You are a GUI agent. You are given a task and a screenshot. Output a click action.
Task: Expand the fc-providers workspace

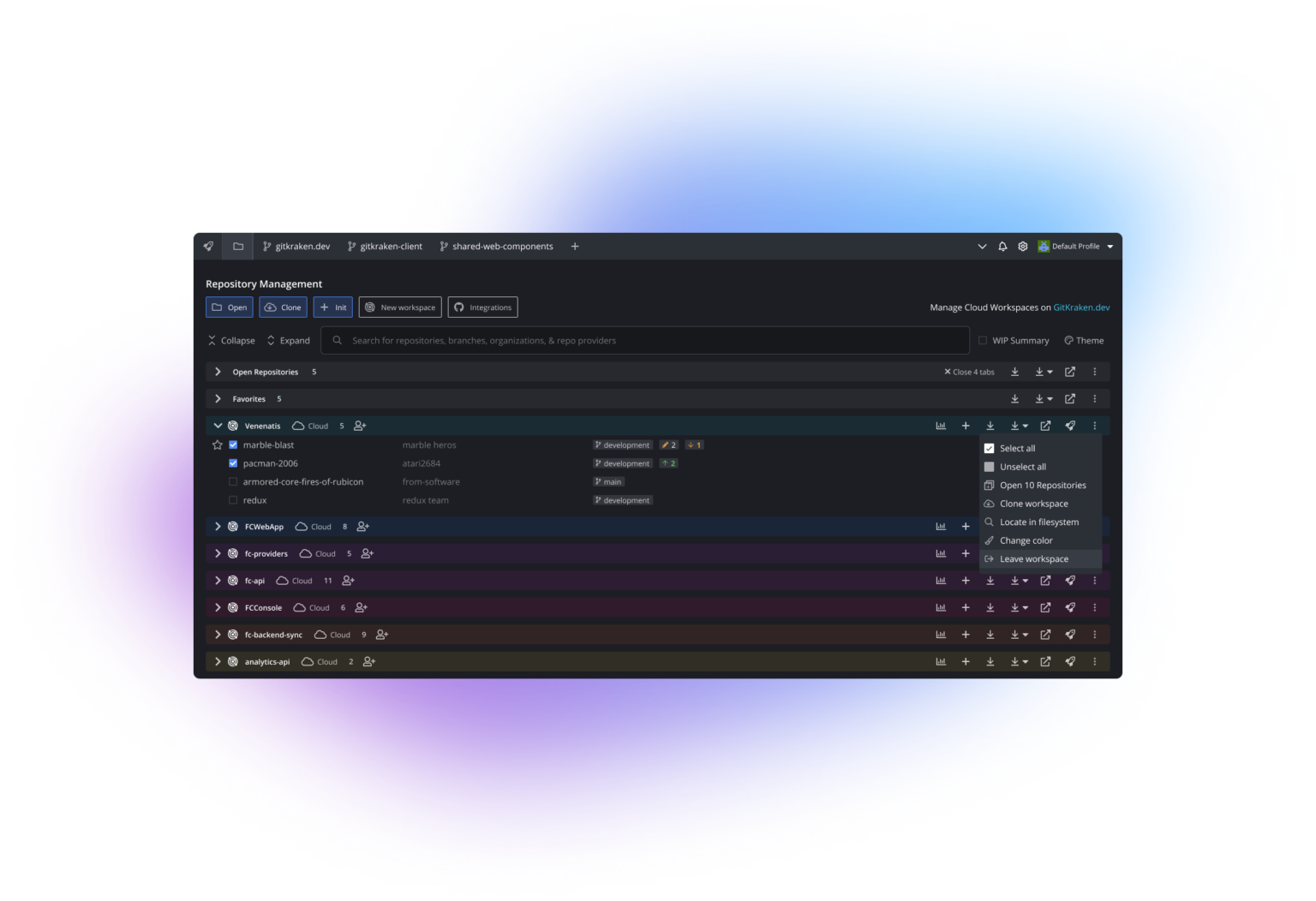tap(218, 554)
